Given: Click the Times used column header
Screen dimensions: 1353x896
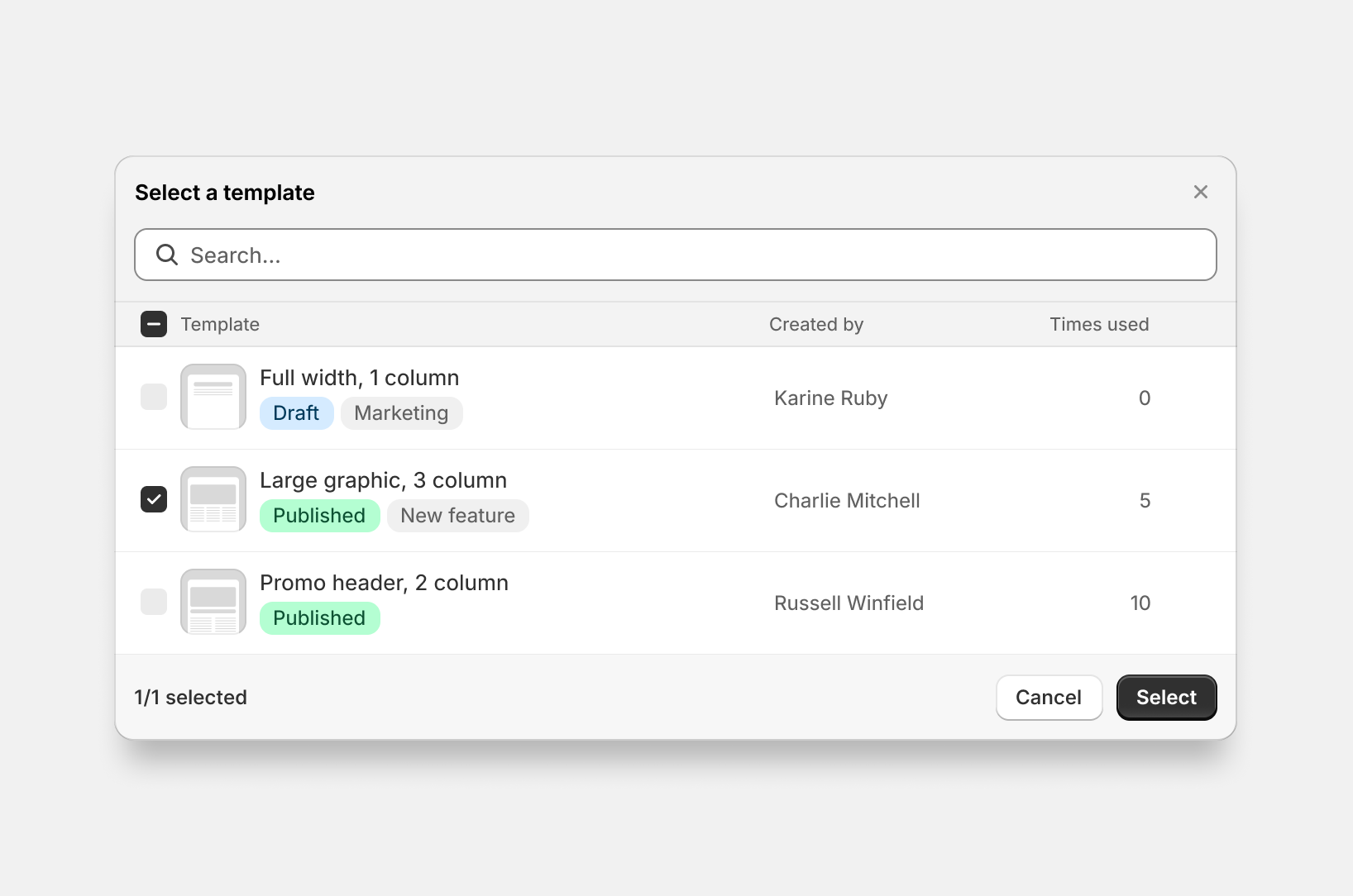Looking at the screenshot, I should 1098,324.
